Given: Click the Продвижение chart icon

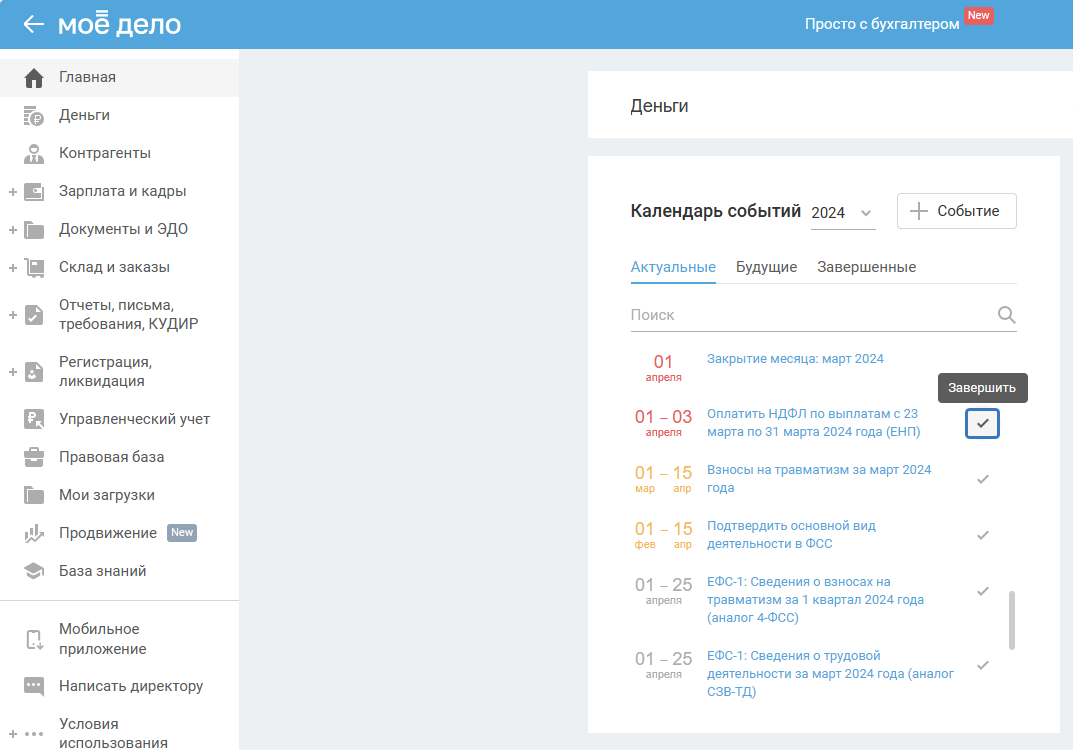Looking at the screenshot, I should (34, 534).
